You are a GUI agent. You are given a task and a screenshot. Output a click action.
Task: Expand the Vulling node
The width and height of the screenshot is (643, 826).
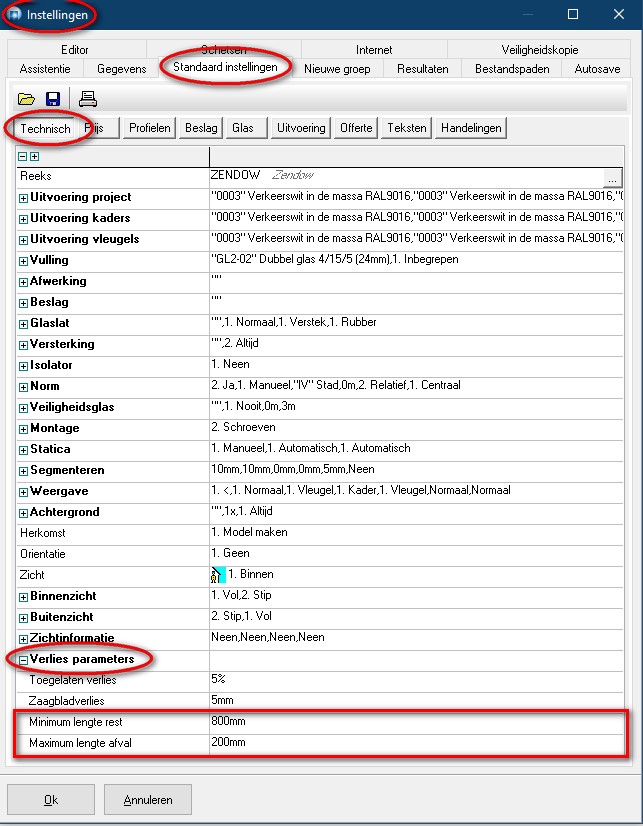(x=23, y=261)
